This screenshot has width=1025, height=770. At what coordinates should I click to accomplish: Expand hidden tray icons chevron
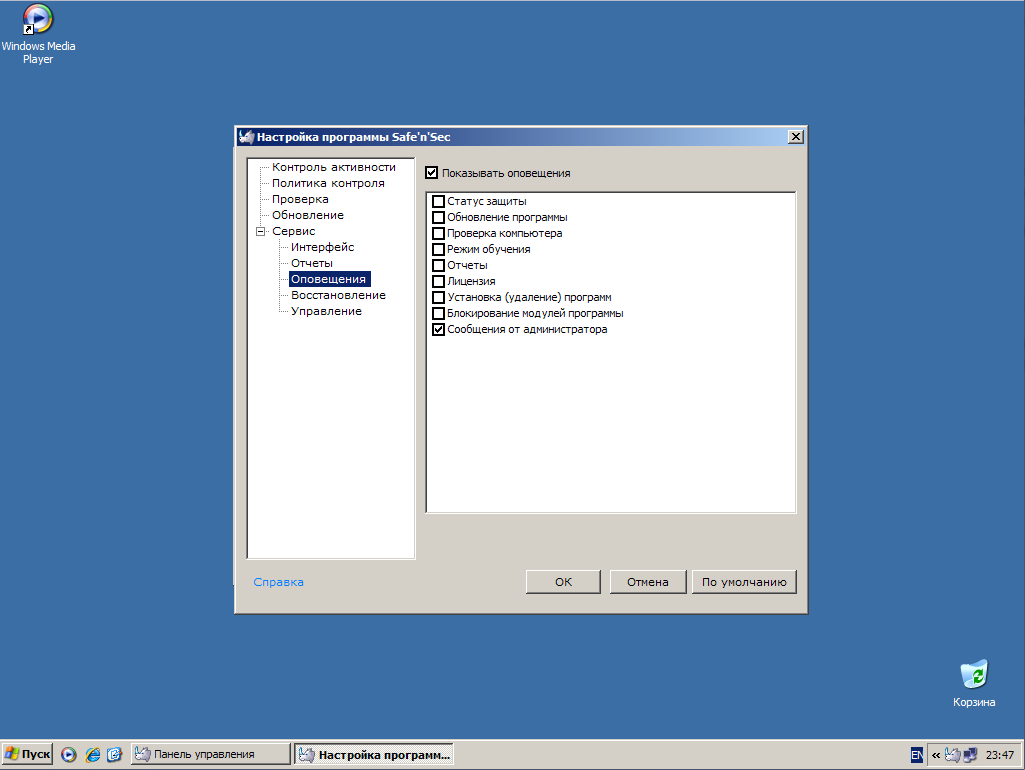coord(936,755)
